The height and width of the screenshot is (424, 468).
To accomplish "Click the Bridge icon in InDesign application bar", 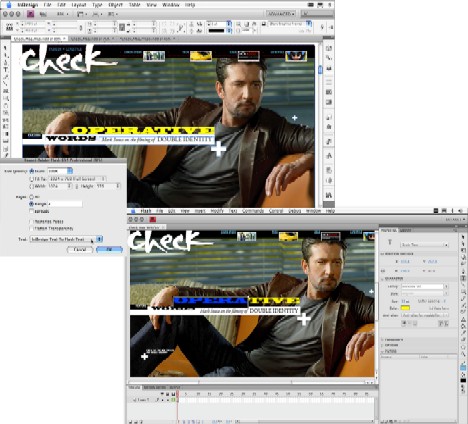I will point(30,14).
